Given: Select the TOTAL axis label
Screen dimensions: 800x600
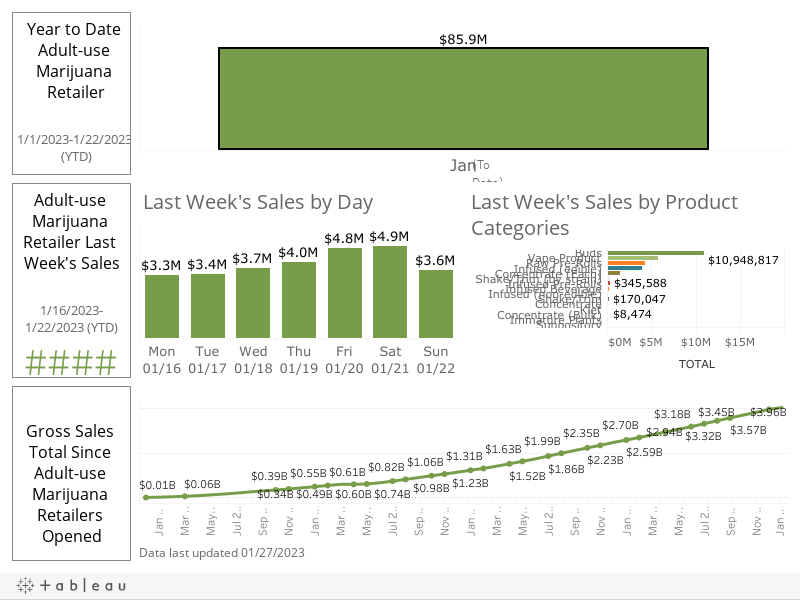Looking at the screenshot, I should (x=697, y=364).
